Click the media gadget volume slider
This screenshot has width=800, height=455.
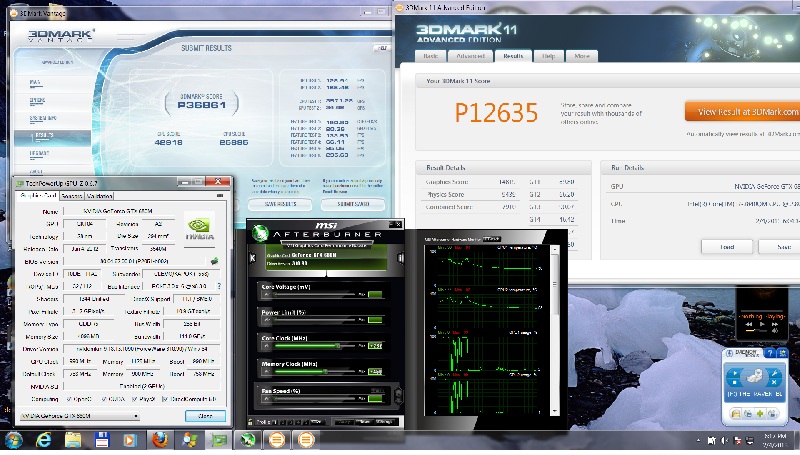(755, 332)
